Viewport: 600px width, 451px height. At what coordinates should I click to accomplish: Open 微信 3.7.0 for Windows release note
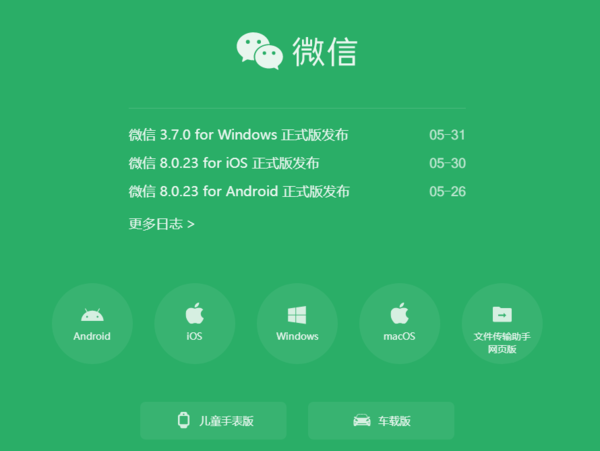point(238,135)
